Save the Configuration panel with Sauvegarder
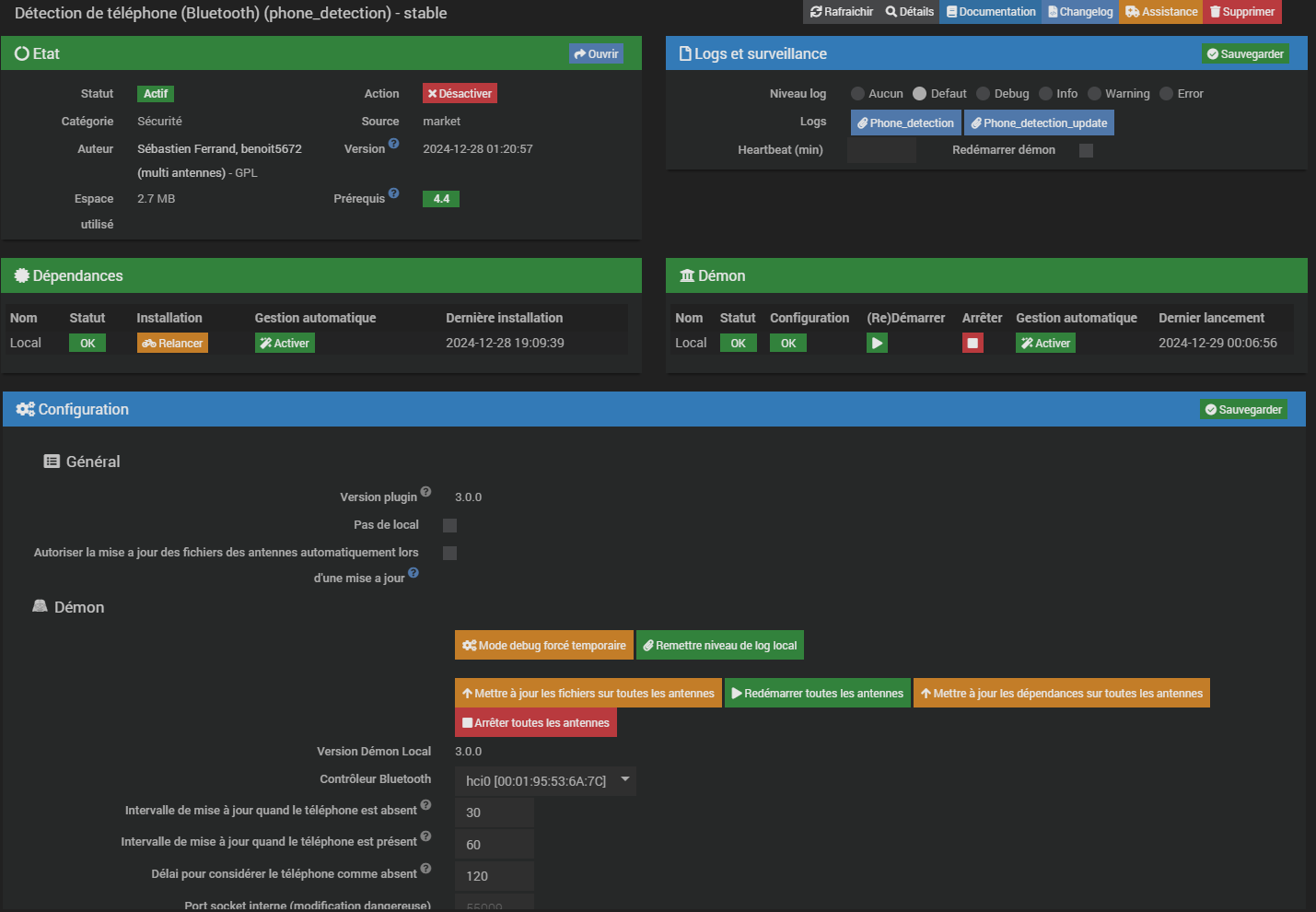Viewport: 1316px width, 912px height. pyautogui.click(x=1243, y=410)
